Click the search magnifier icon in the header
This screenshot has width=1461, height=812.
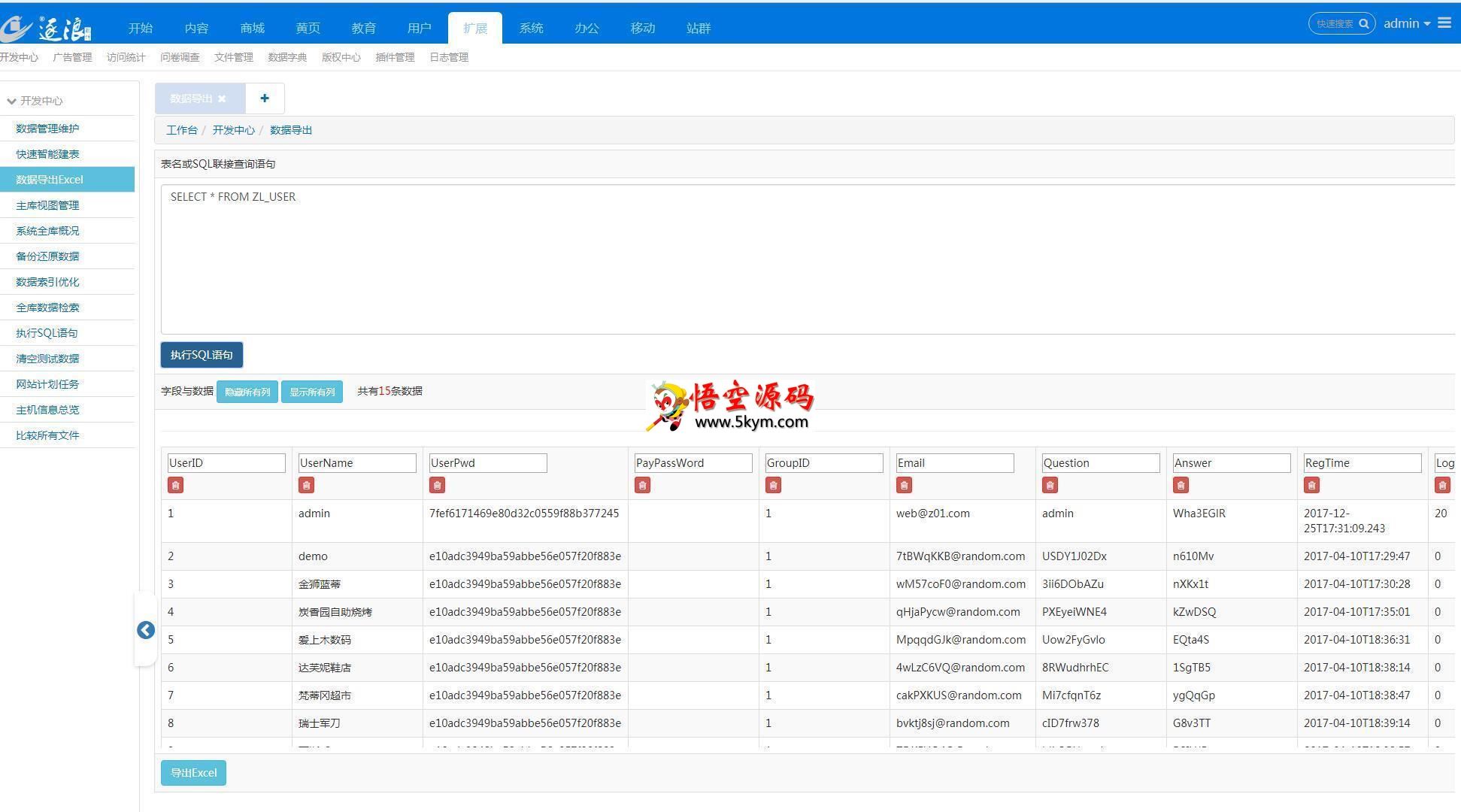[x=1364, y=23]
